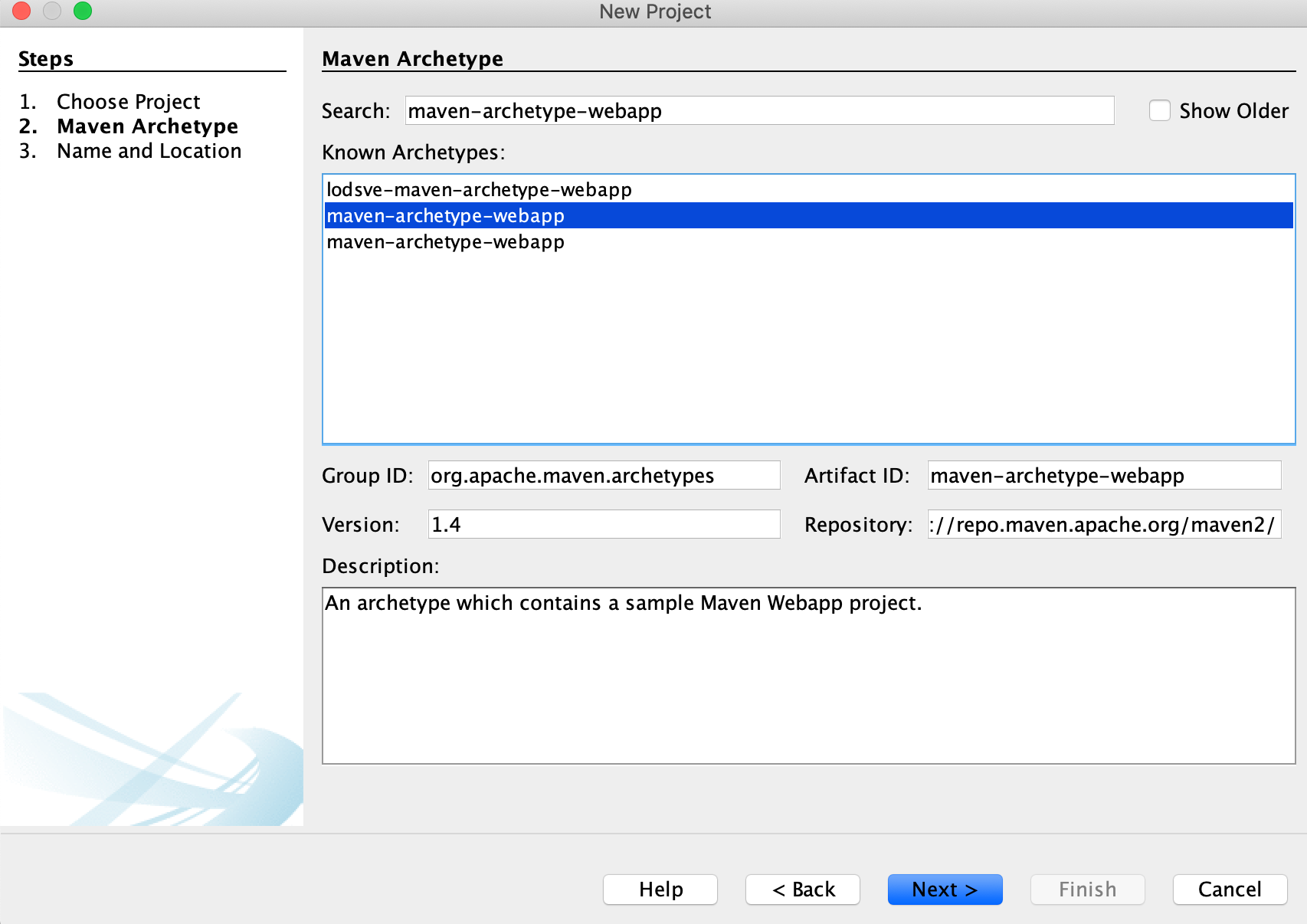This screenshot has height=924, width=1307.
Task: Cancel the New Project wizard
Action: (1230, 890)
